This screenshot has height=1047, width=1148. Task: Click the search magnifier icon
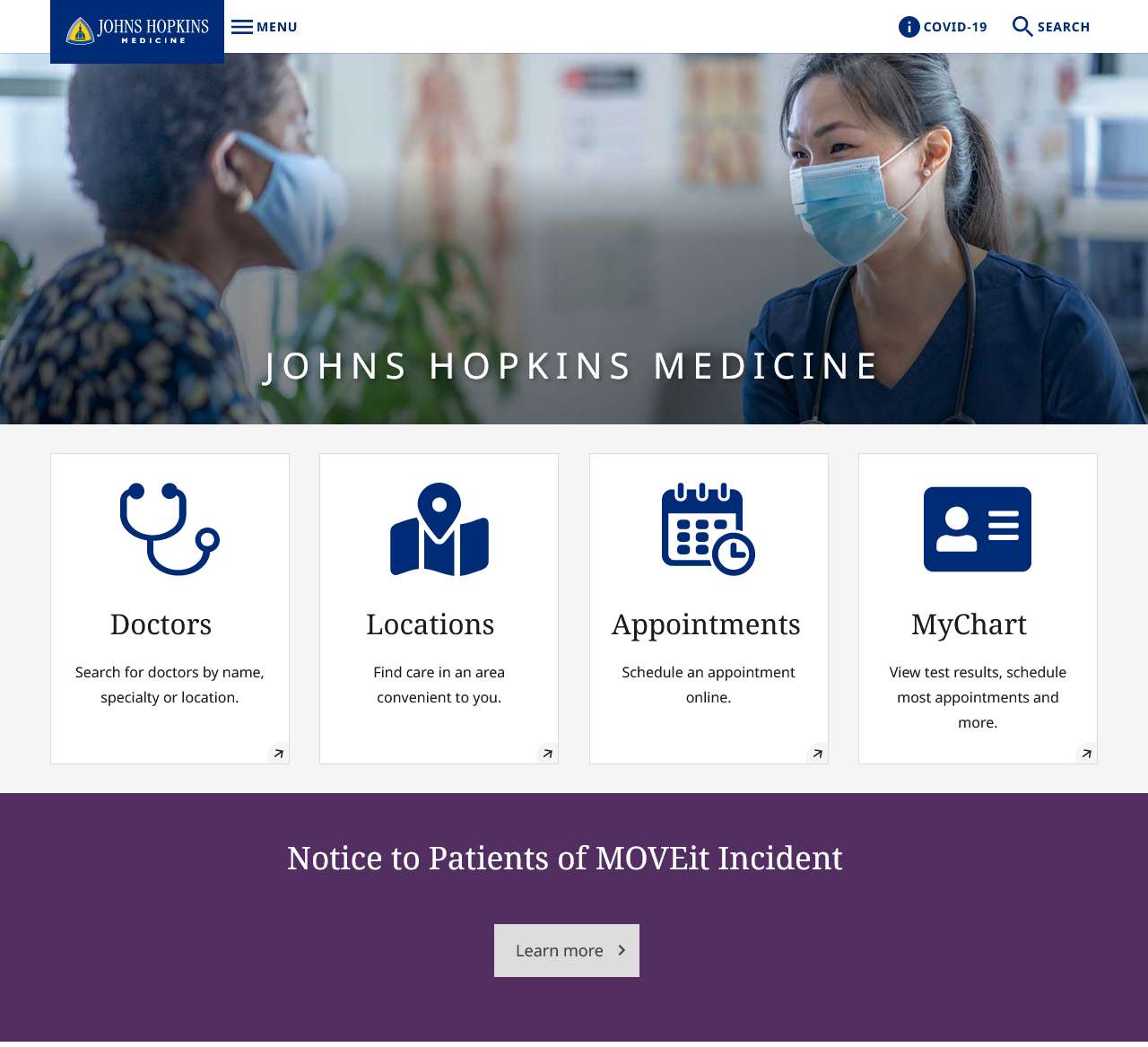(1022, 27)
